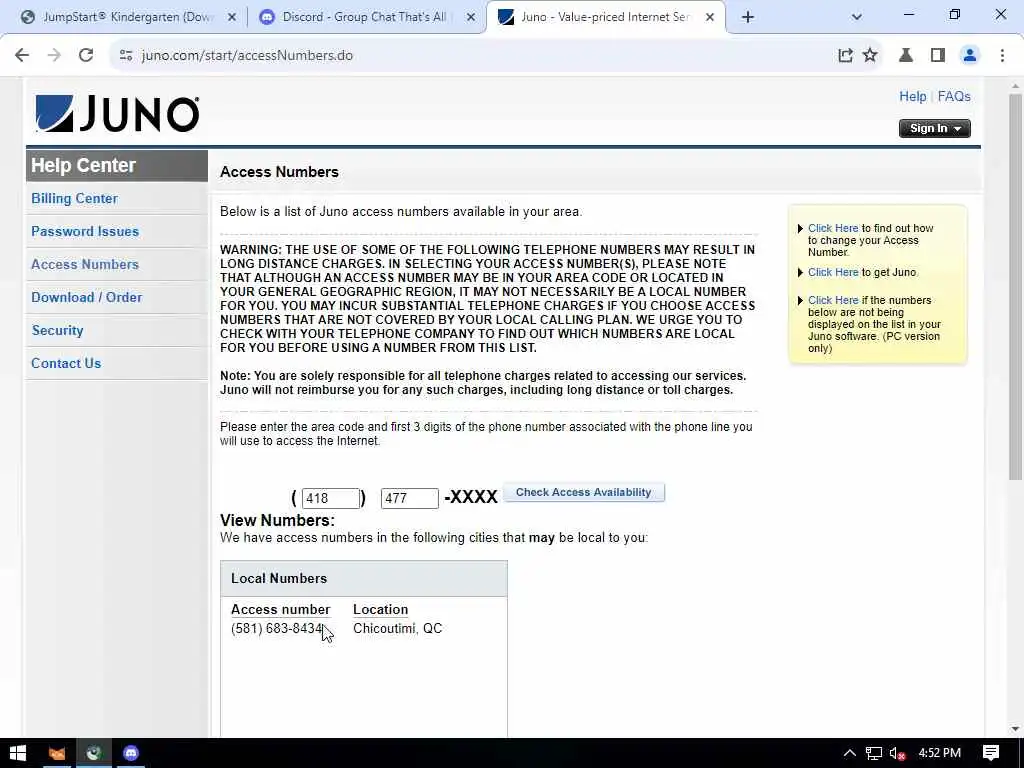Screen dimensions: 1024x768
Task: Open the Help link in header
Action: (912, 97)
